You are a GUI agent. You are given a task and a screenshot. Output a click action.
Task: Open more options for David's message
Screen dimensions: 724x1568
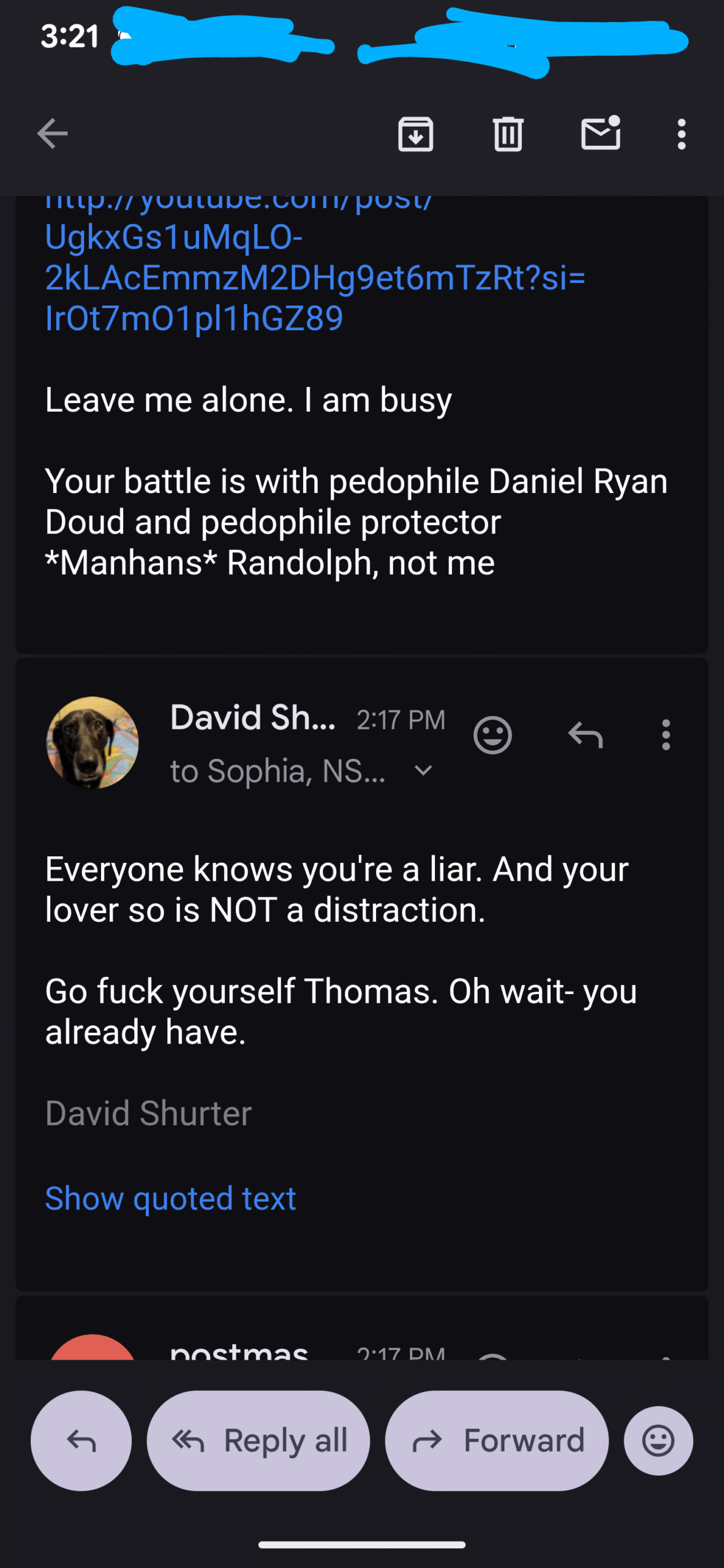coord(666,734)
